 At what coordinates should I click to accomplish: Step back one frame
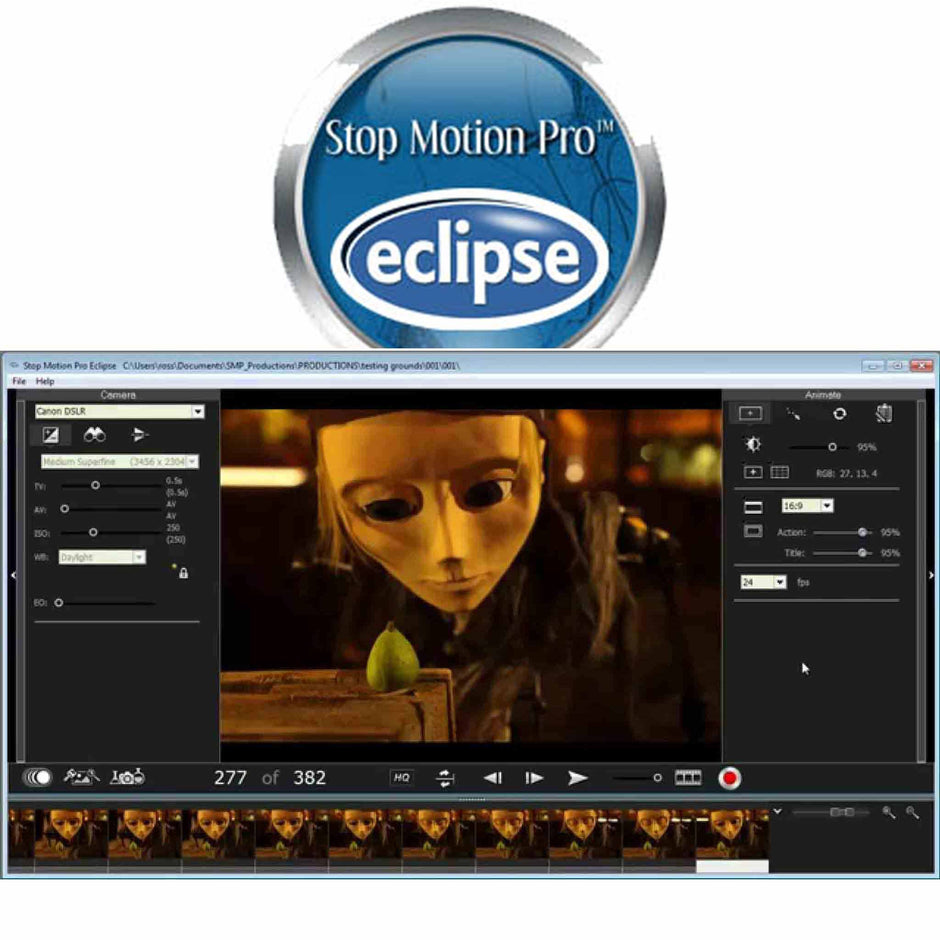492,778
